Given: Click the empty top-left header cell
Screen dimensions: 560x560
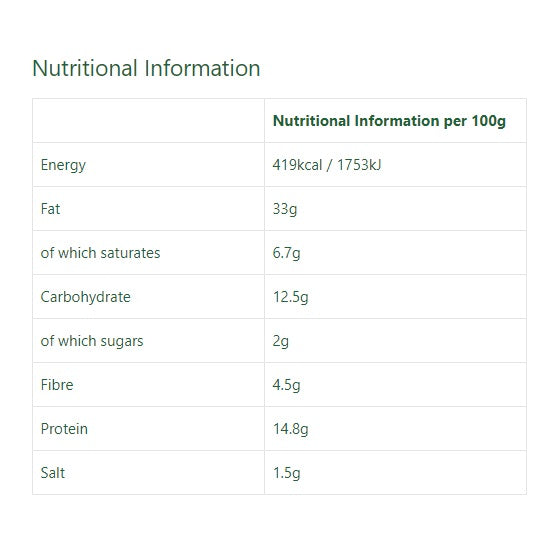Looking at the screenshot, I should pos(149,121).
